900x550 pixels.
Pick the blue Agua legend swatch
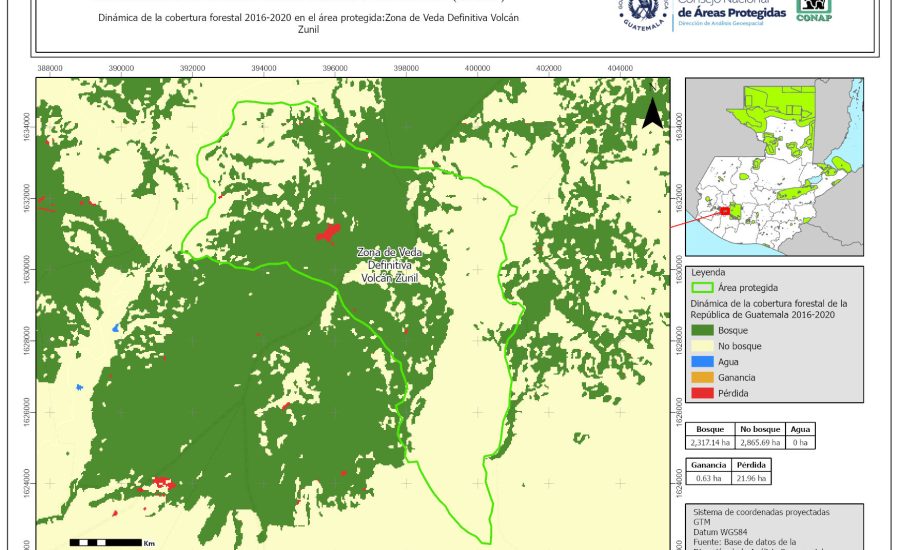[702, 361]
